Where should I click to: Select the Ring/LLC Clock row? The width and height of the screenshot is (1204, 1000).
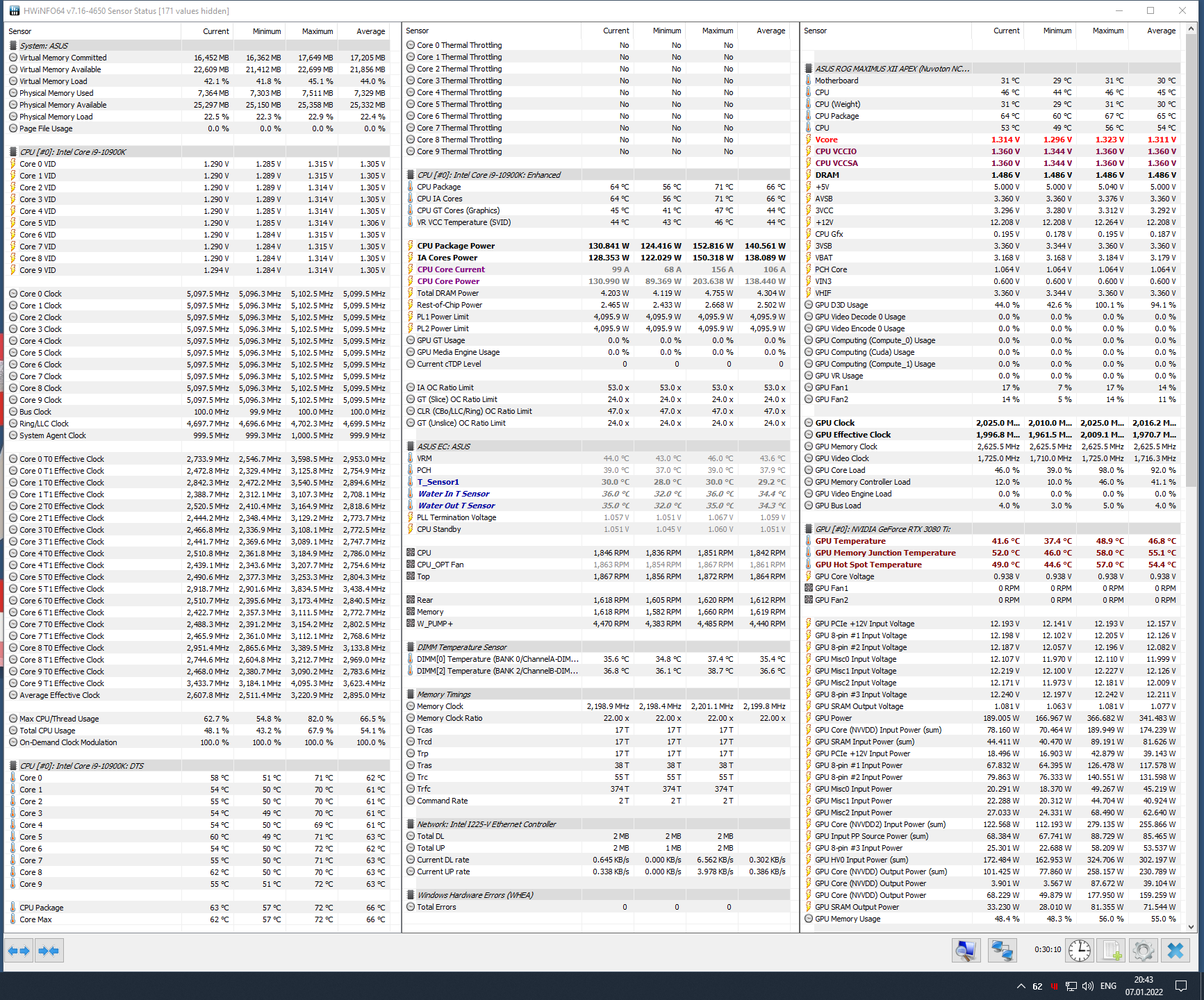(198, 424)
